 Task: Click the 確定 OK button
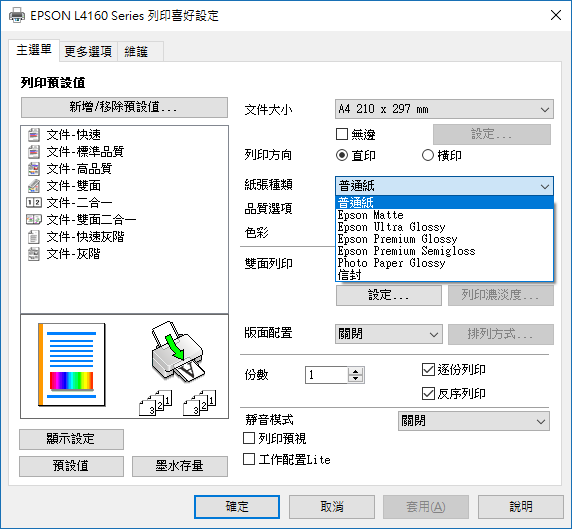pyautogui.click(x=237, y=507)
